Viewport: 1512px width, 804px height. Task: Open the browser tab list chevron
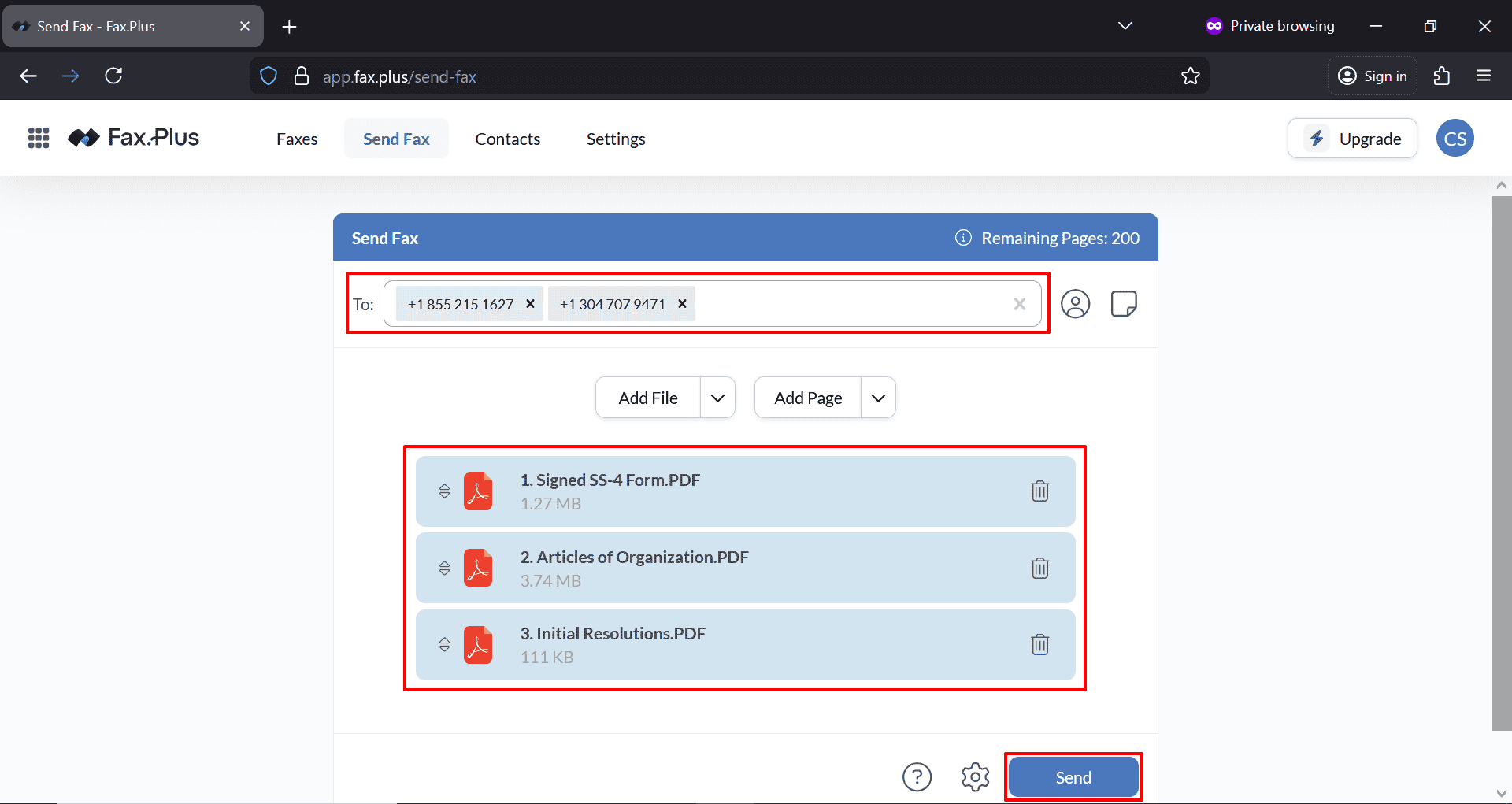point(1125,26)
